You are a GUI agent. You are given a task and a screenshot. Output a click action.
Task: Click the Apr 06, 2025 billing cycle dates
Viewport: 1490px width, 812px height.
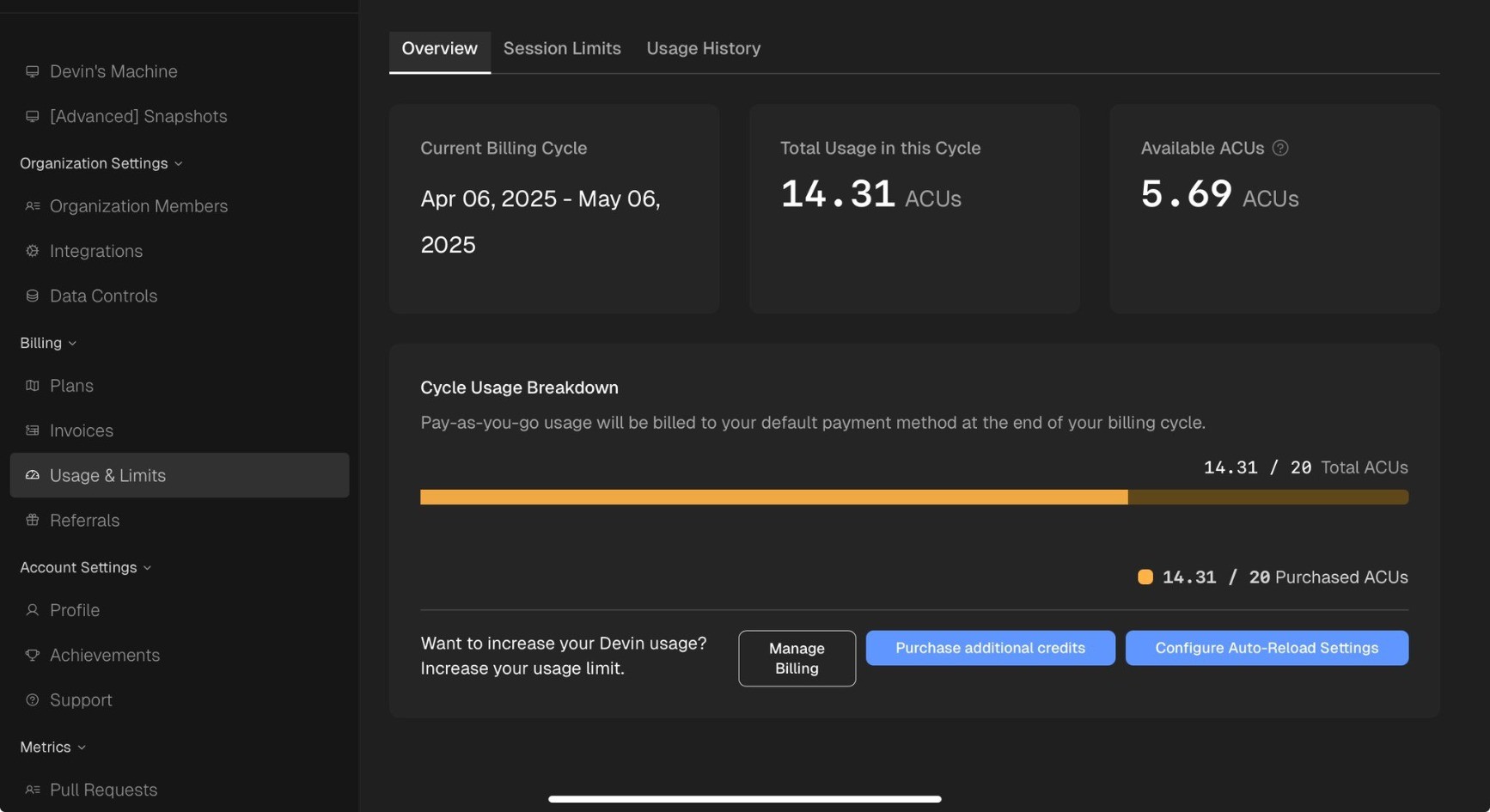[x=540, y=222]
